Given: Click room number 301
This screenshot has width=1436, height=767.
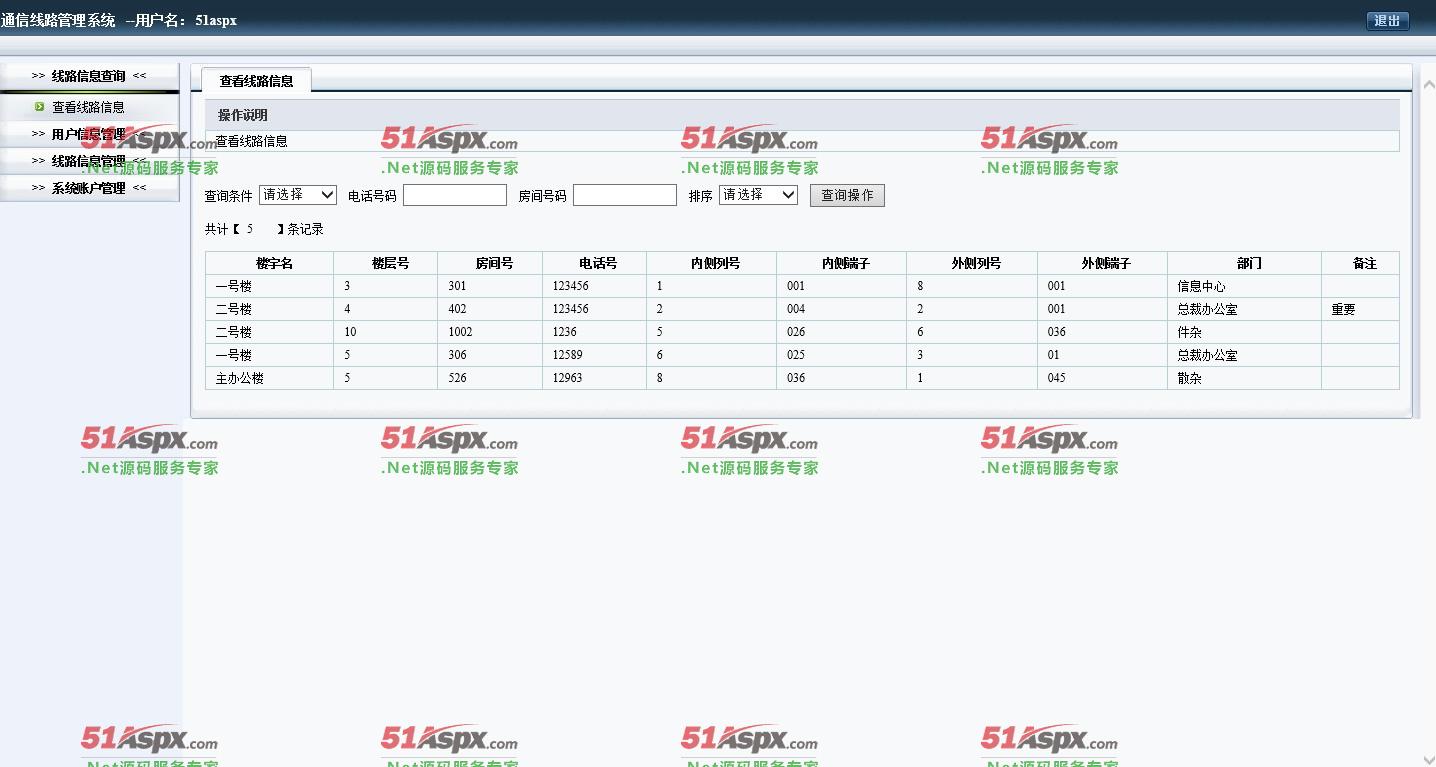Looking at the screenshot, I should [457, 286].
